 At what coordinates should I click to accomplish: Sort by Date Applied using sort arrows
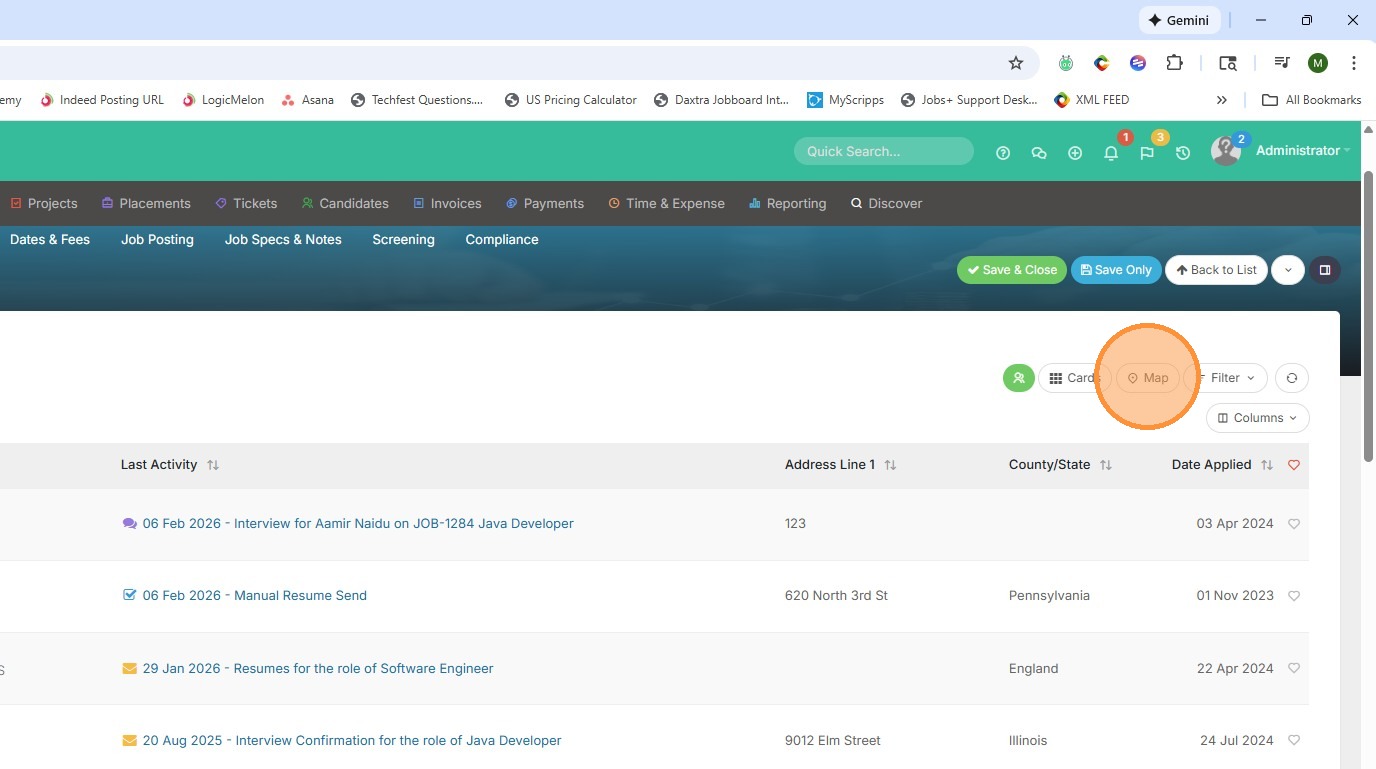[x=1267, y=465]
